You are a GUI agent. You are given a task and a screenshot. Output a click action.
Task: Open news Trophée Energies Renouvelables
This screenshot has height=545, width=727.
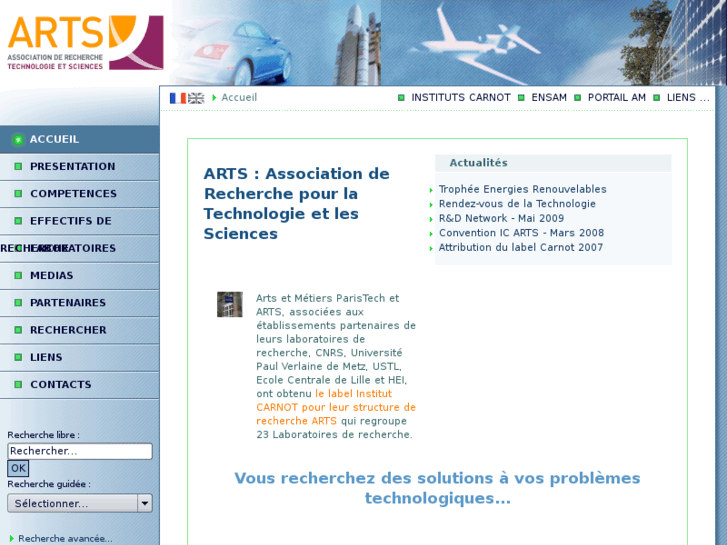pyautogui.click(x=523, y=189)
